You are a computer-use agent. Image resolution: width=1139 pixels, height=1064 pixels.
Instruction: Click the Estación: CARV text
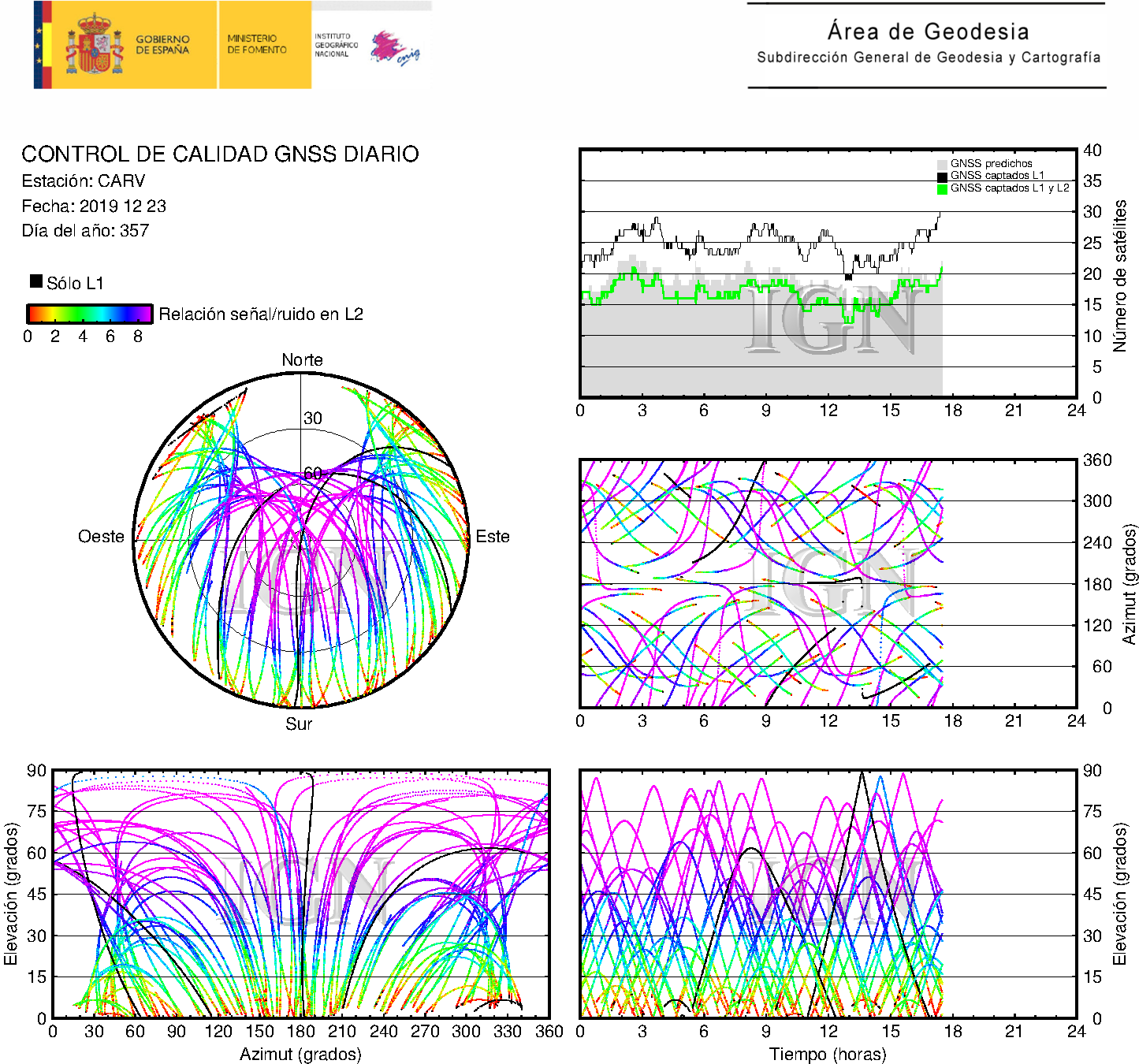click(x=84, y=181)
